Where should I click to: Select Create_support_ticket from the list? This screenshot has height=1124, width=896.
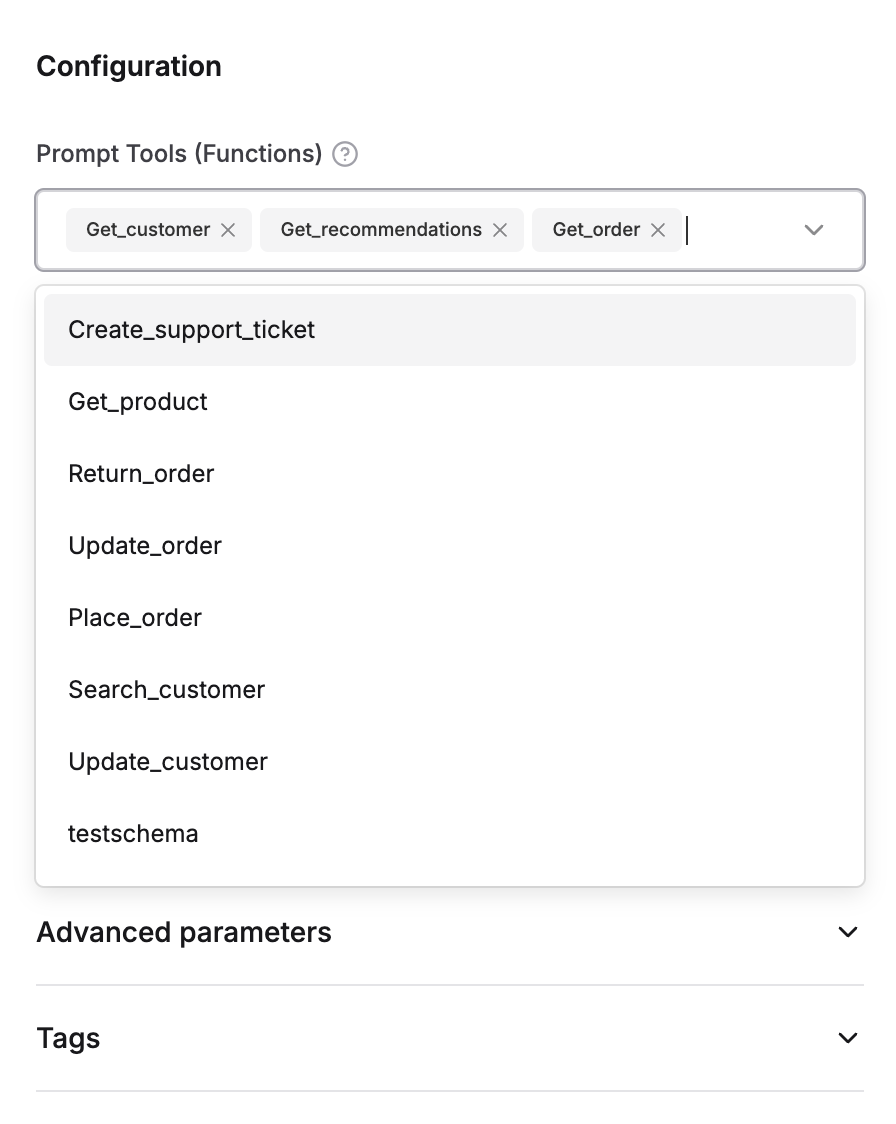click(191, 329)
